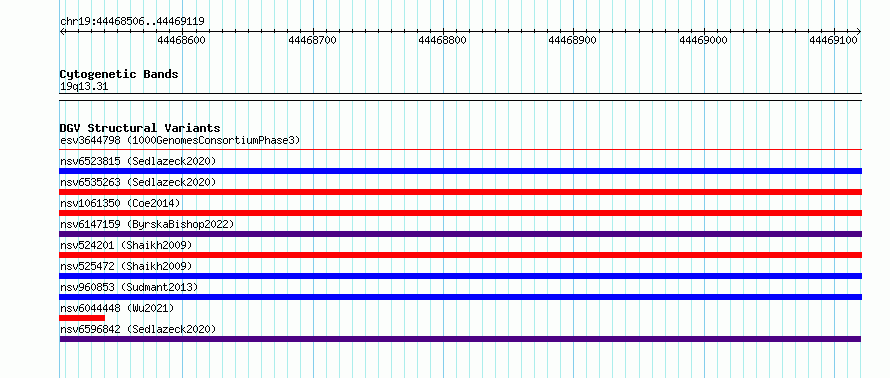Click the esv3644798 thin red variant line
The height and width of the screenshot is (378, 890).
pyautogui.click(x=460, y=150)
